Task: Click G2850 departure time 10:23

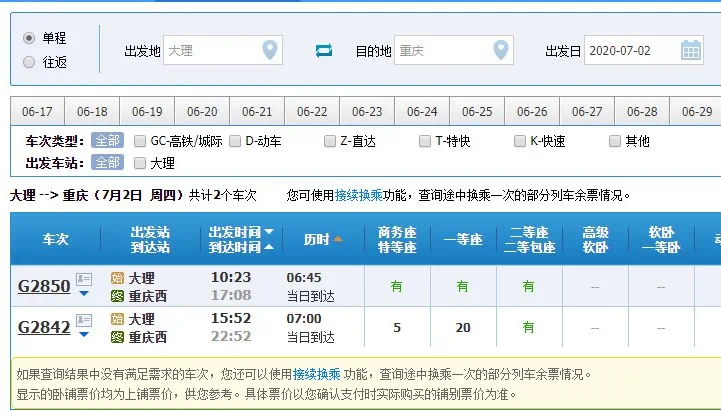Action: click(x=231, y=277)
